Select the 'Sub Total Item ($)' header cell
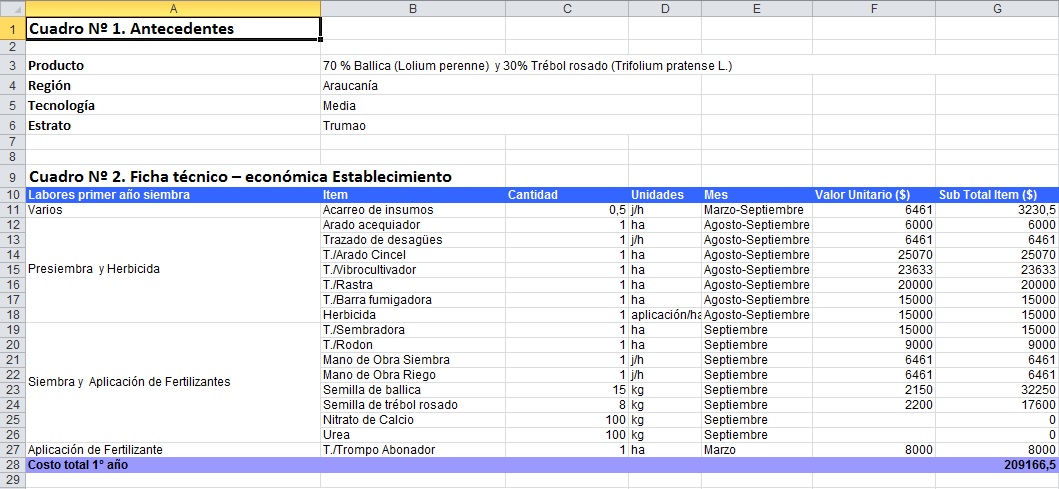The height and width of the screenshot is (489, 1059). 996,195
